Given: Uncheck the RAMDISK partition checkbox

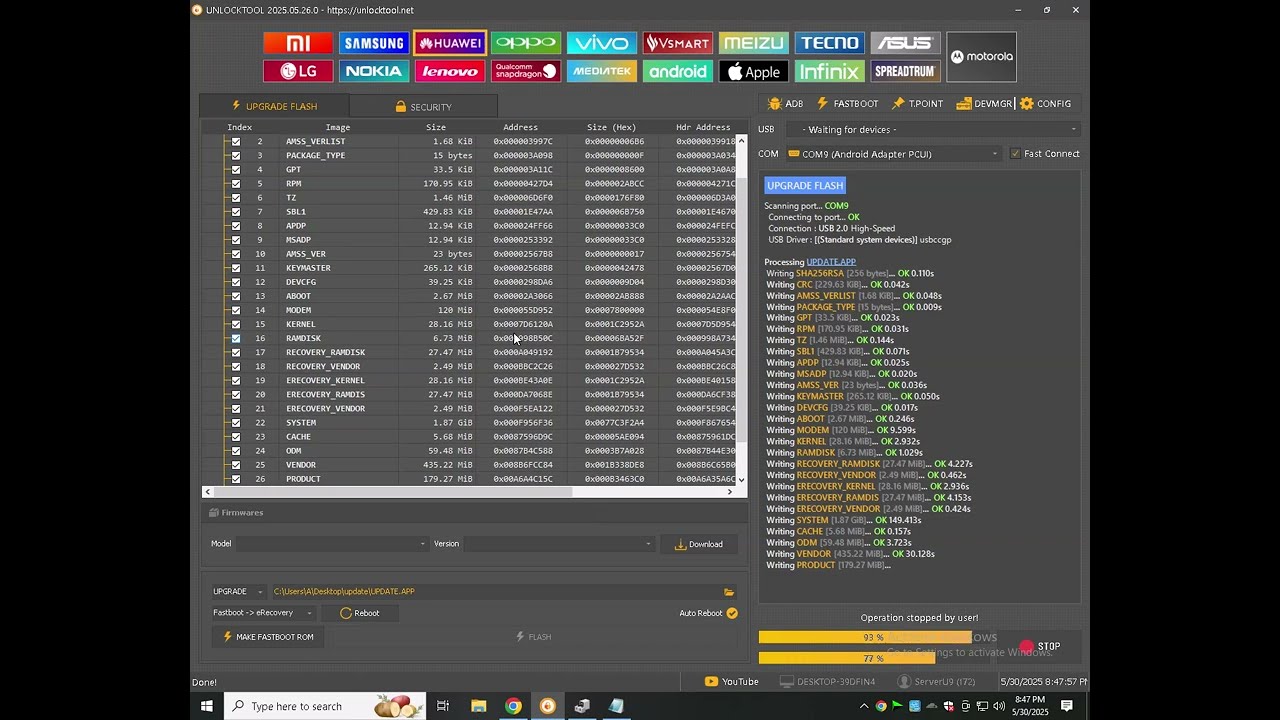Looking at the screenshot, I should point(236,338).
